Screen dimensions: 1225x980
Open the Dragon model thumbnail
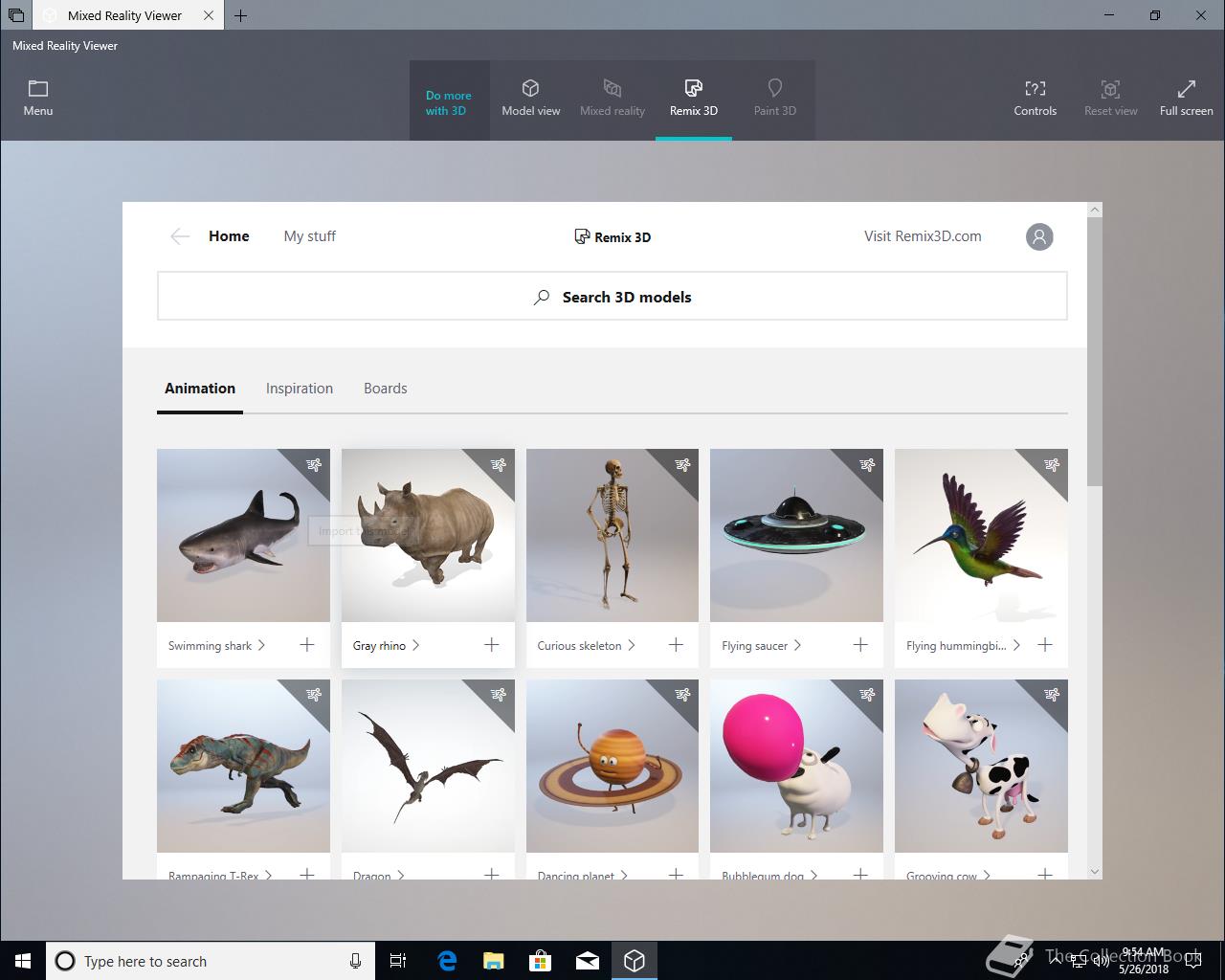pyautogui.click(x=428, y=766)
